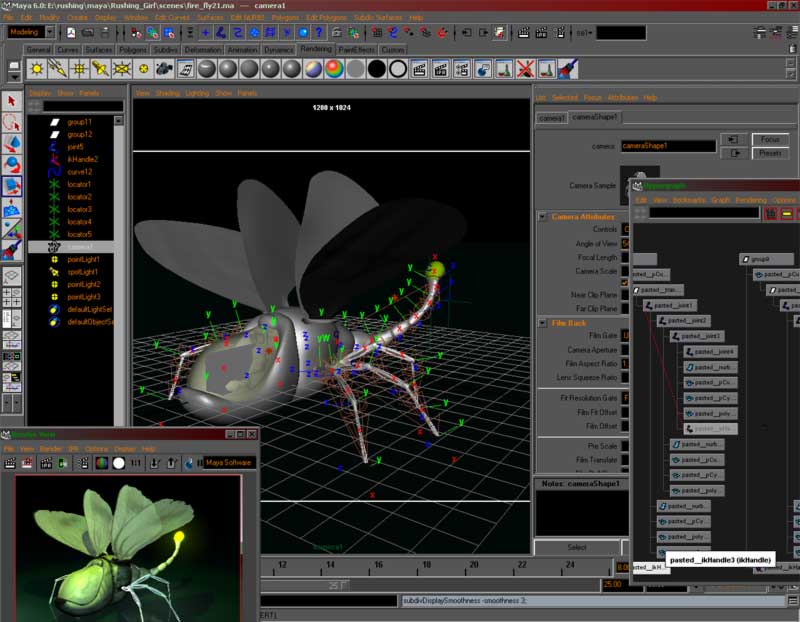
Task: Collapse the Film Back section
Action: point(542,323)
